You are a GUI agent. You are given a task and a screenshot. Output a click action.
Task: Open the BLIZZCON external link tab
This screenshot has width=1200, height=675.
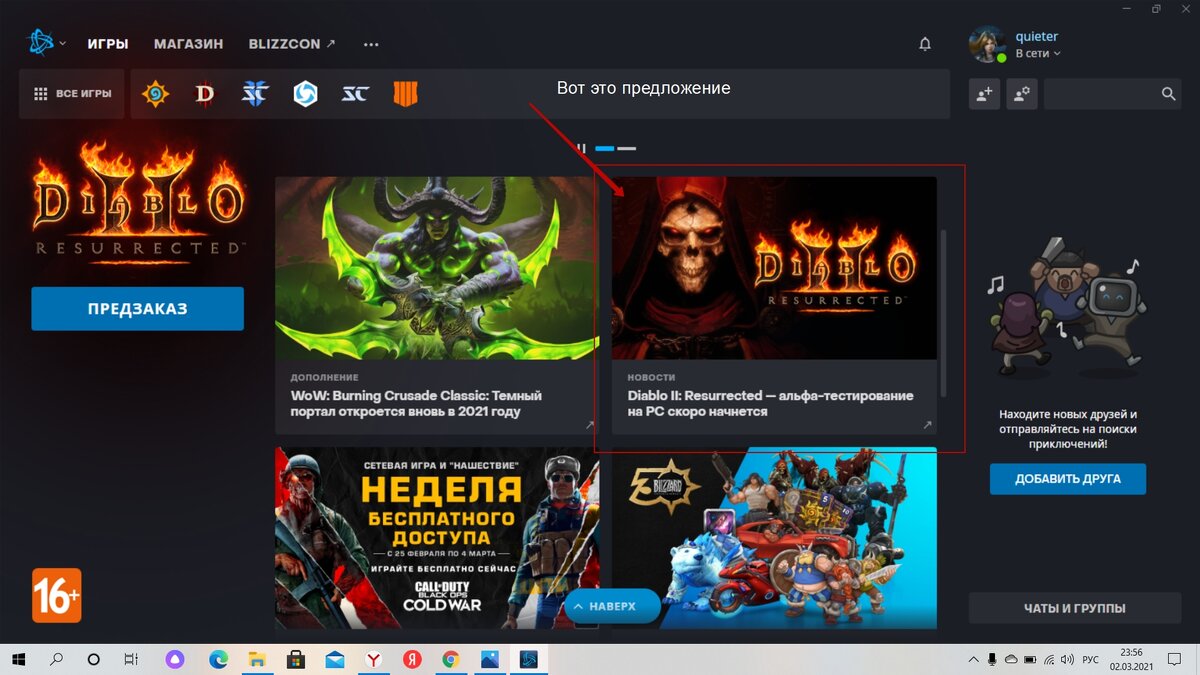292,44
